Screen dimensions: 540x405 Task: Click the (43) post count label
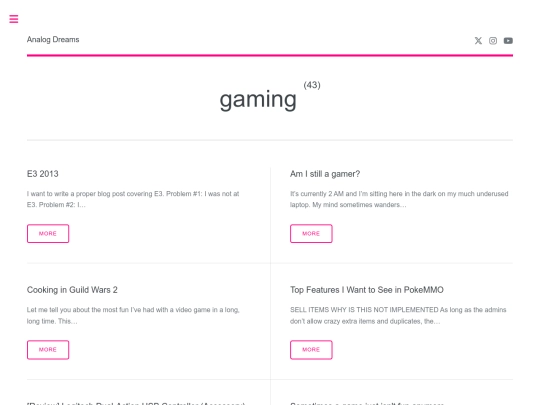(312, 85)
